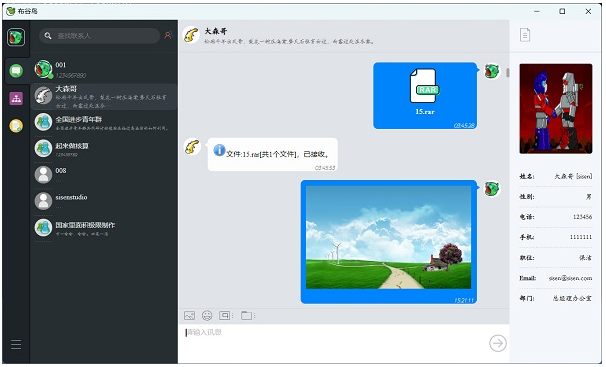Image resolution: width=606 pixels, height=367 pixels.
Task: Select contact 008
Action: tap(104, 175)
